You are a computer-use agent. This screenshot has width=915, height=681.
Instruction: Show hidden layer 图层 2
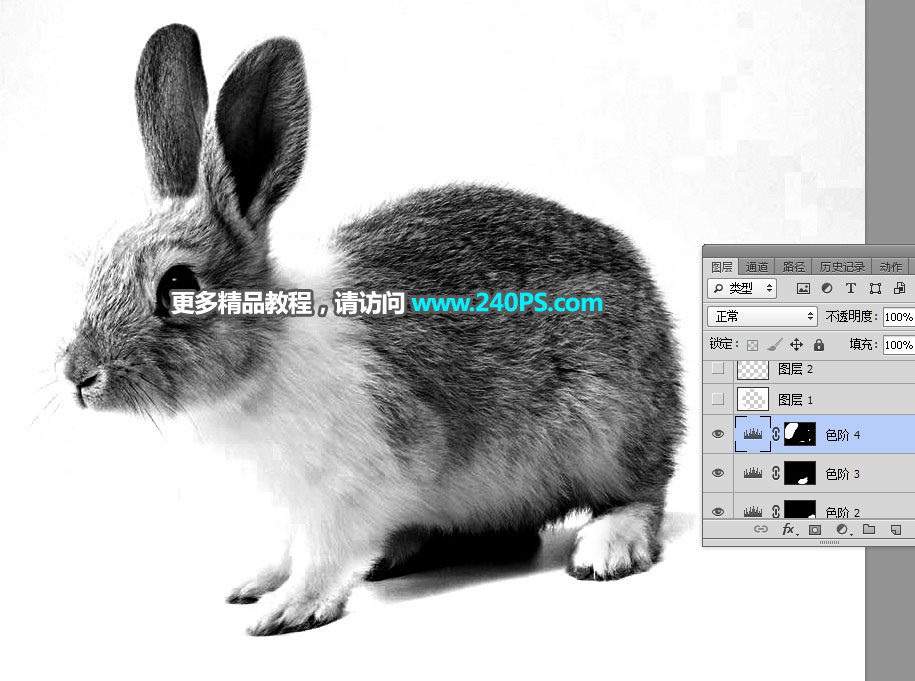[x=718, y=368]
